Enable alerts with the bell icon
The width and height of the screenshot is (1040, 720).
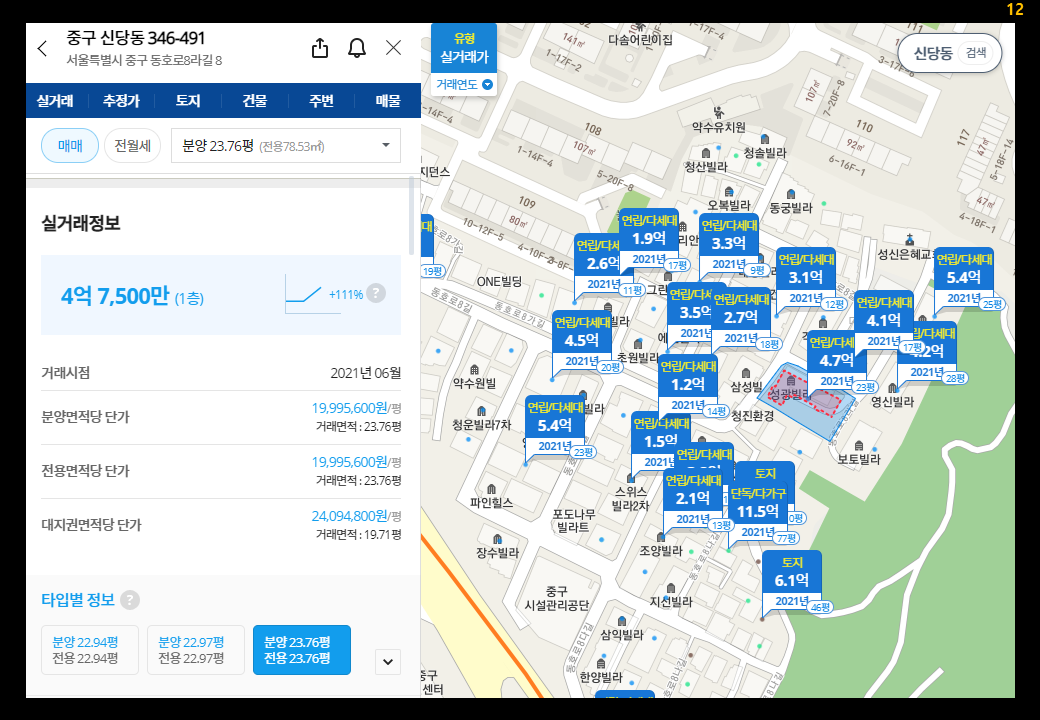click(357, 48)
